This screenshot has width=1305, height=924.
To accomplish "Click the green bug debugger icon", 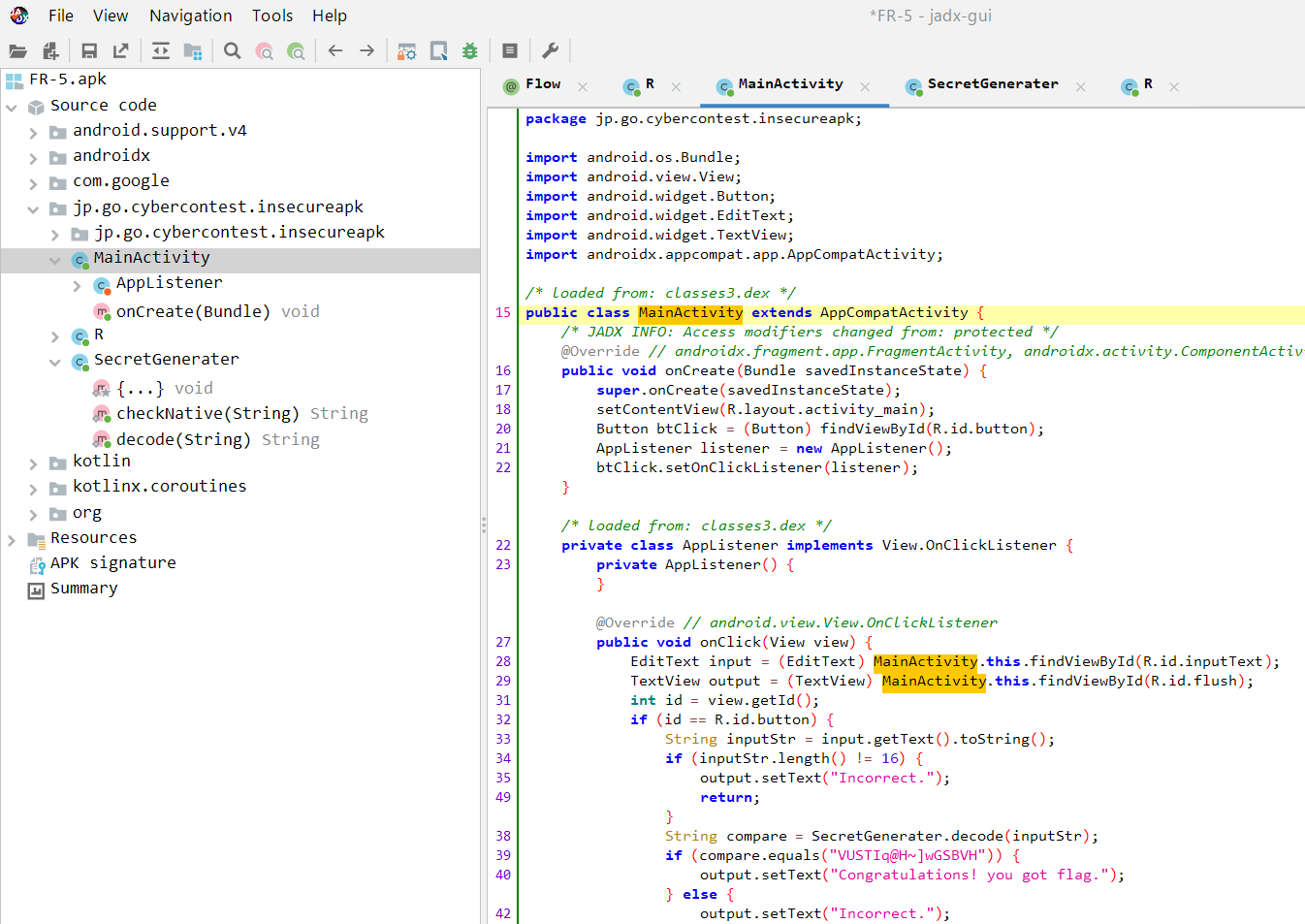I will pyautogui.click(x=470, y=51).
